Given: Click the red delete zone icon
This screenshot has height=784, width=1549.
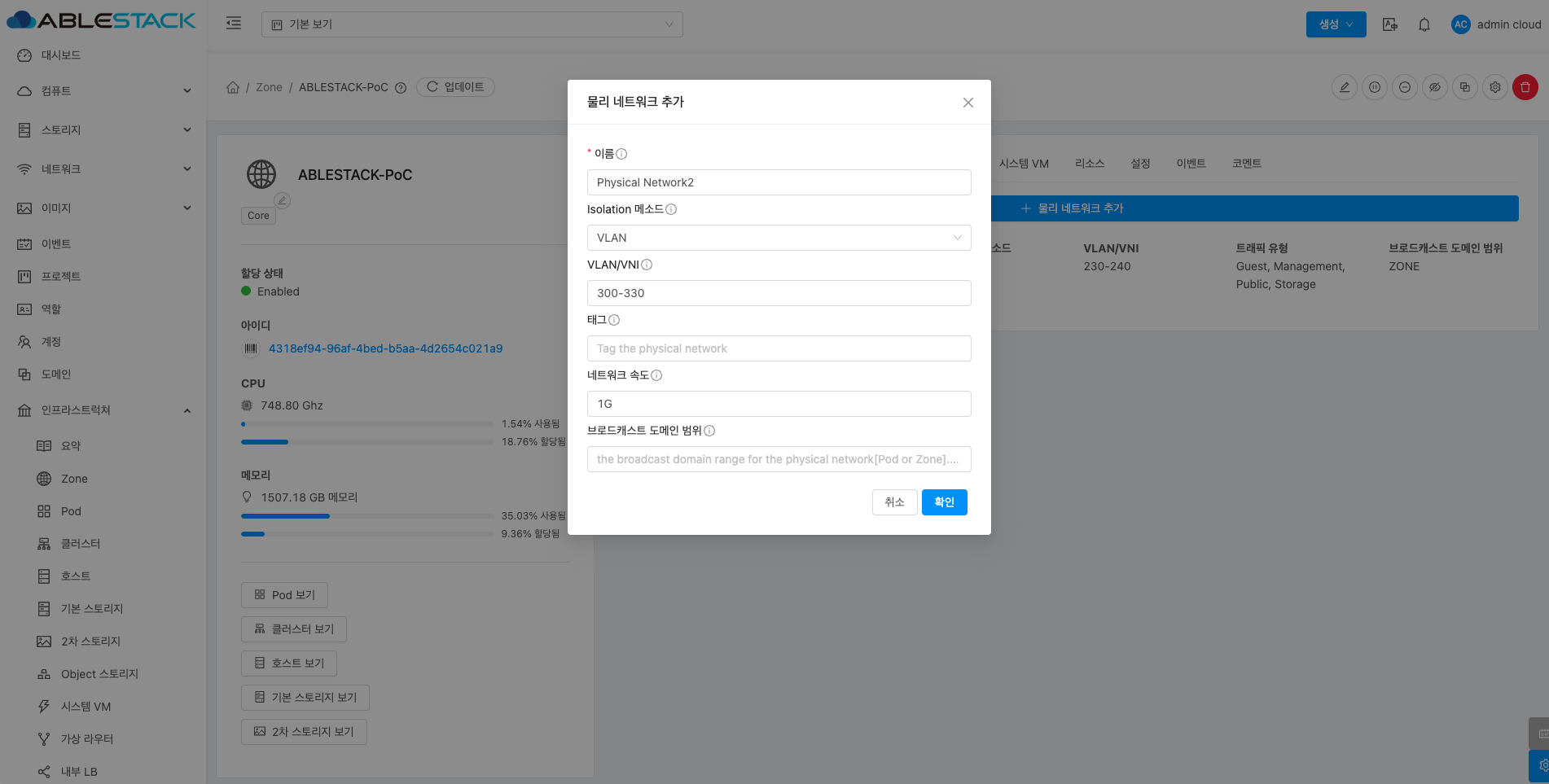Looking at the screenshot, I should click(1525, 87).
